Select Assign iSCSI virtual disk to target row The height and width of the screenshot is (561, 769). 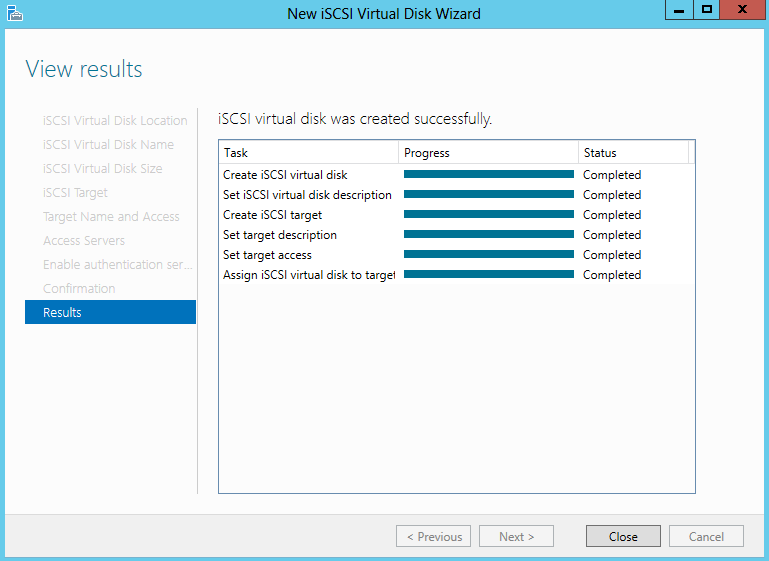(457, 275)
